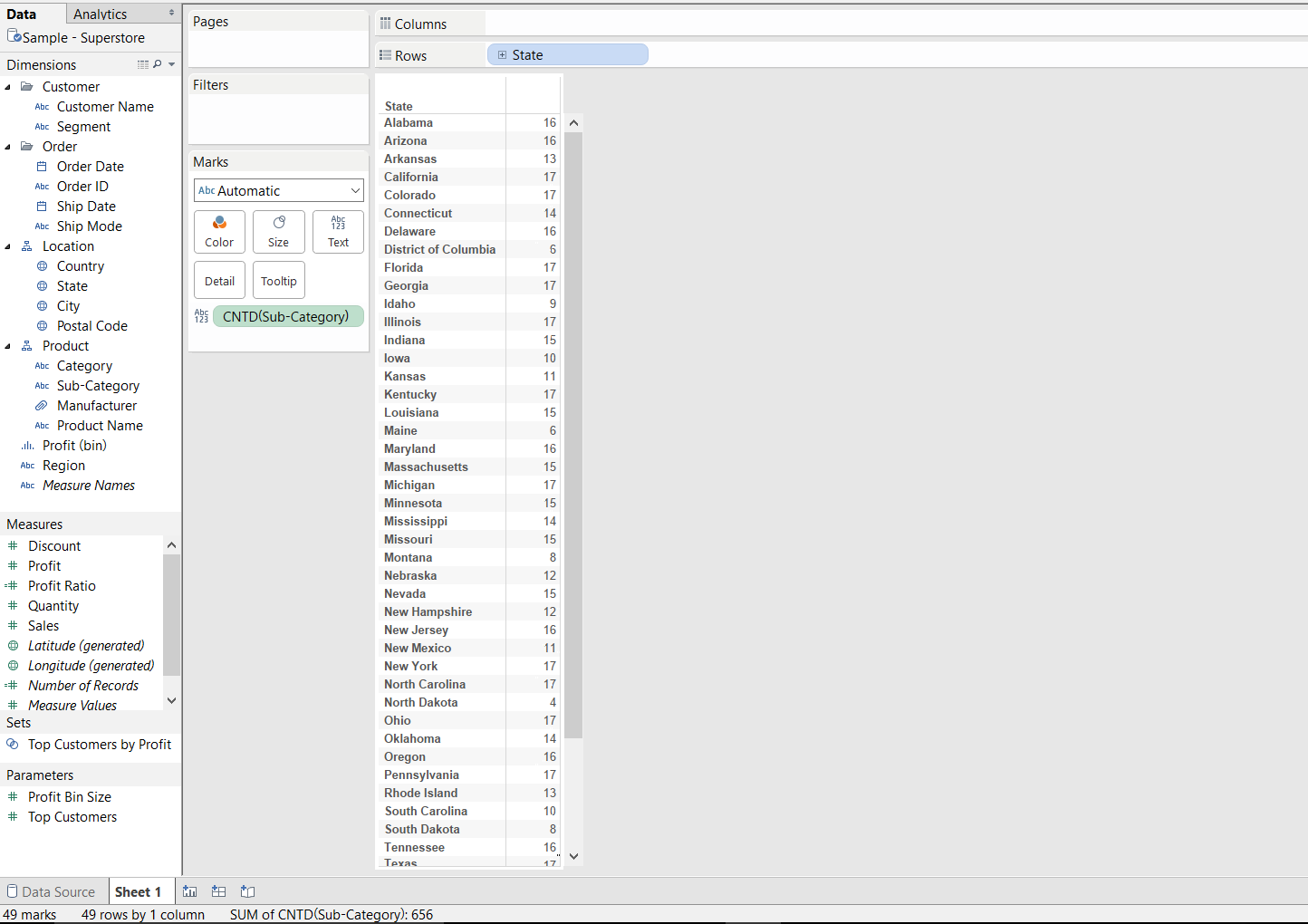Click the District of Columbia row label
Image resolution: width=1308 pixels, height=924 pixels.
tap(439, 249)
